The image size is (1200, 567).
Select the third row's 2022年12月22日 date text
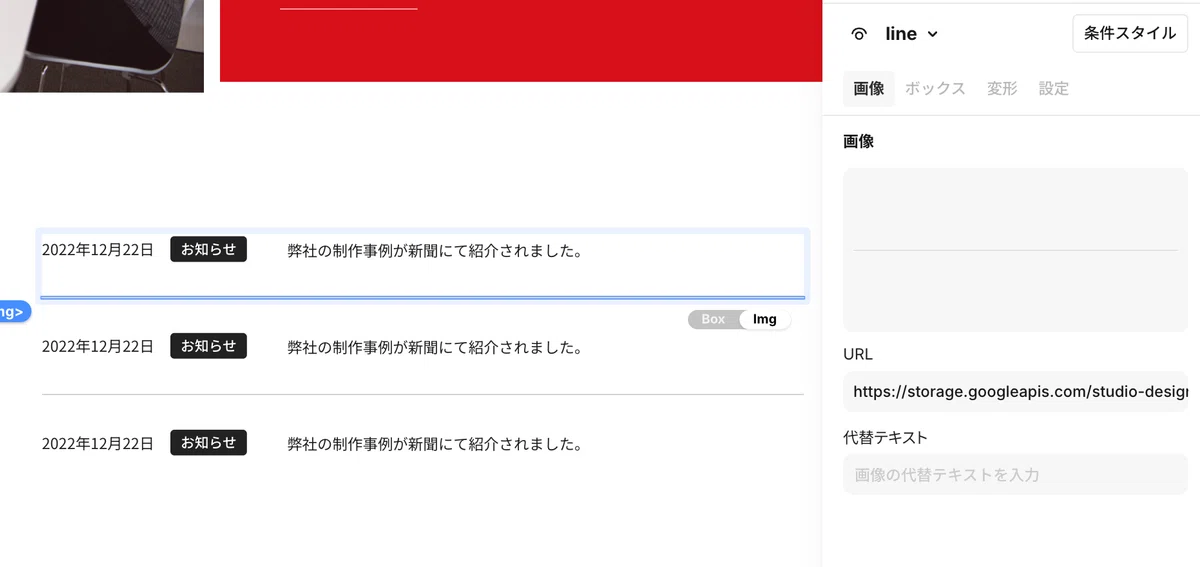point(98,444)
